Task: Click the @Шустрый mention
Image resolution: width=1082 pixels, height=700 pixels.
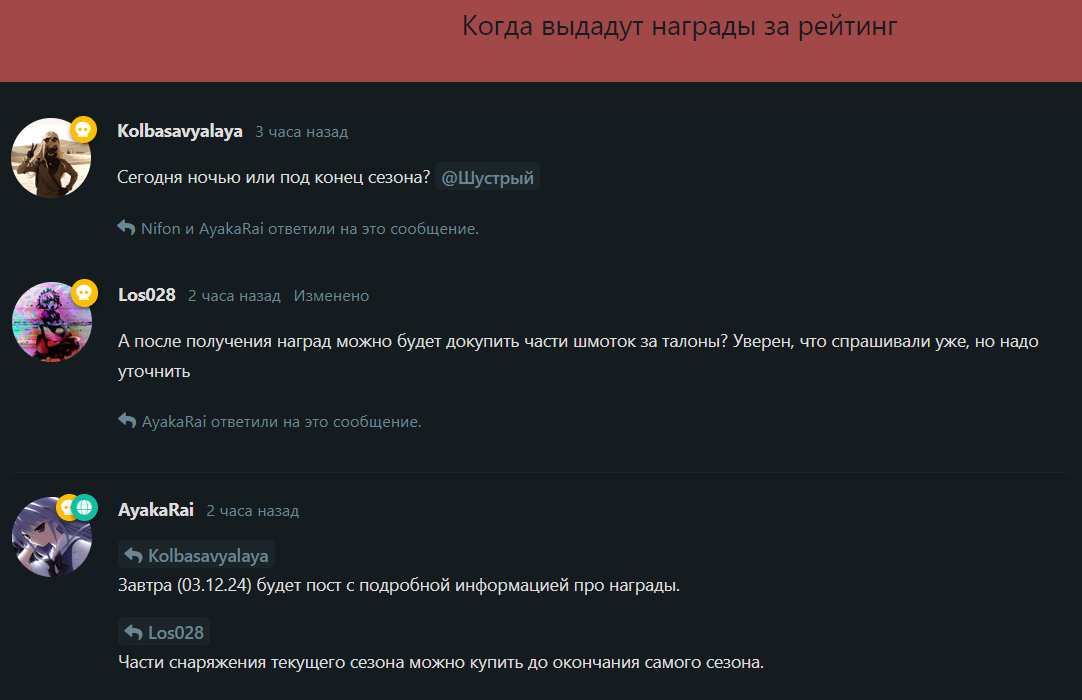Action: 487,177
